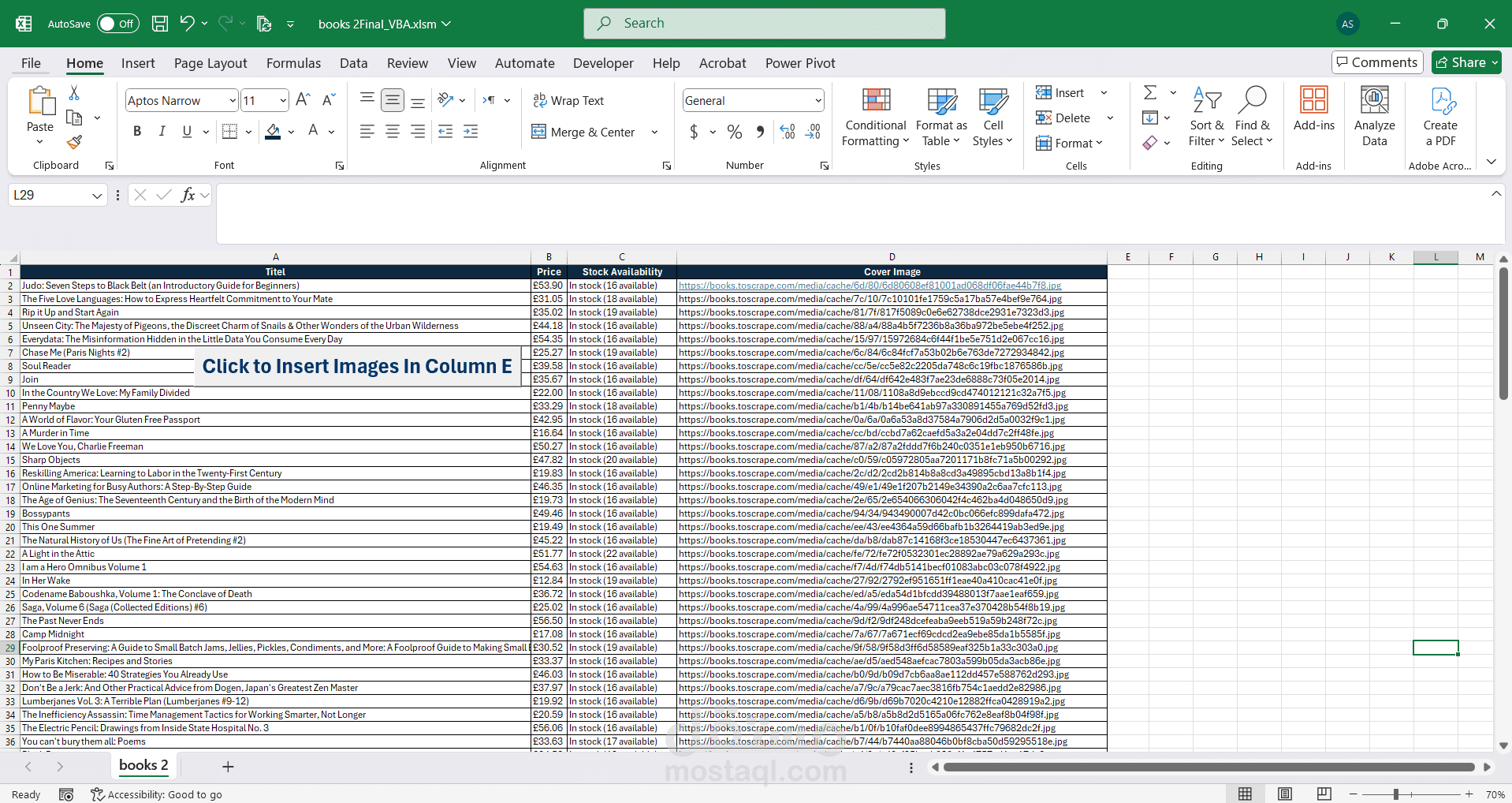Viewport: 1512px width, 803px height.
Task: Click 'Click to Insert Images In Column E' button
Action: point(357,366)
